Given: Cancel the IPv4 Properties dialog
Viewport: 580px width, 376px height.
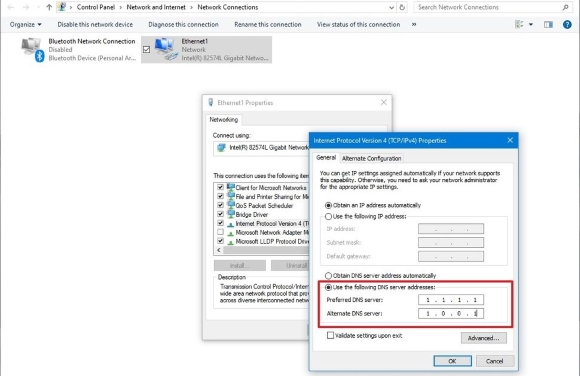Looking at the screenshot, I should (x=495, y=361).
